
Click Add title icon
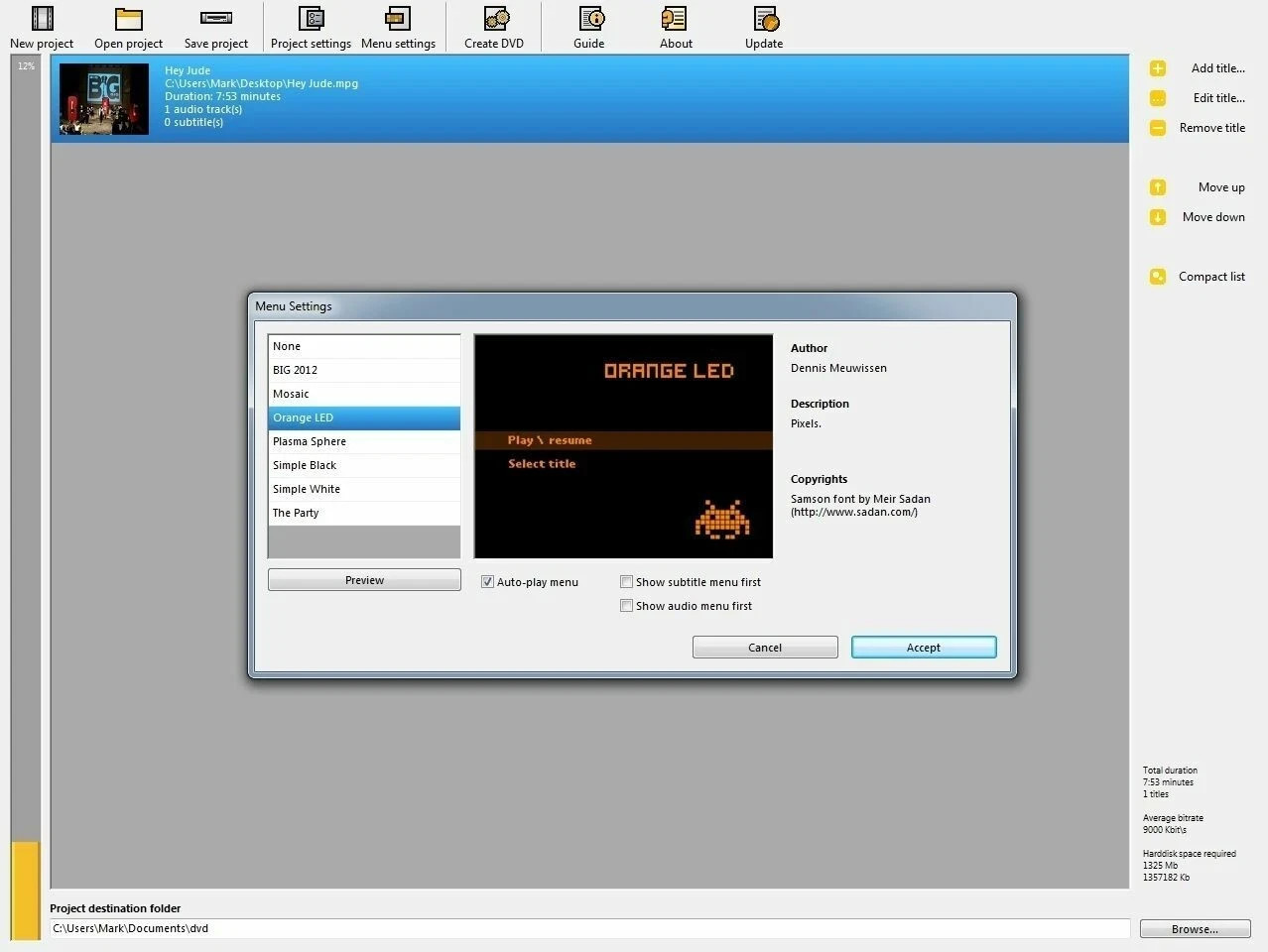click(x=1157, y=67)
